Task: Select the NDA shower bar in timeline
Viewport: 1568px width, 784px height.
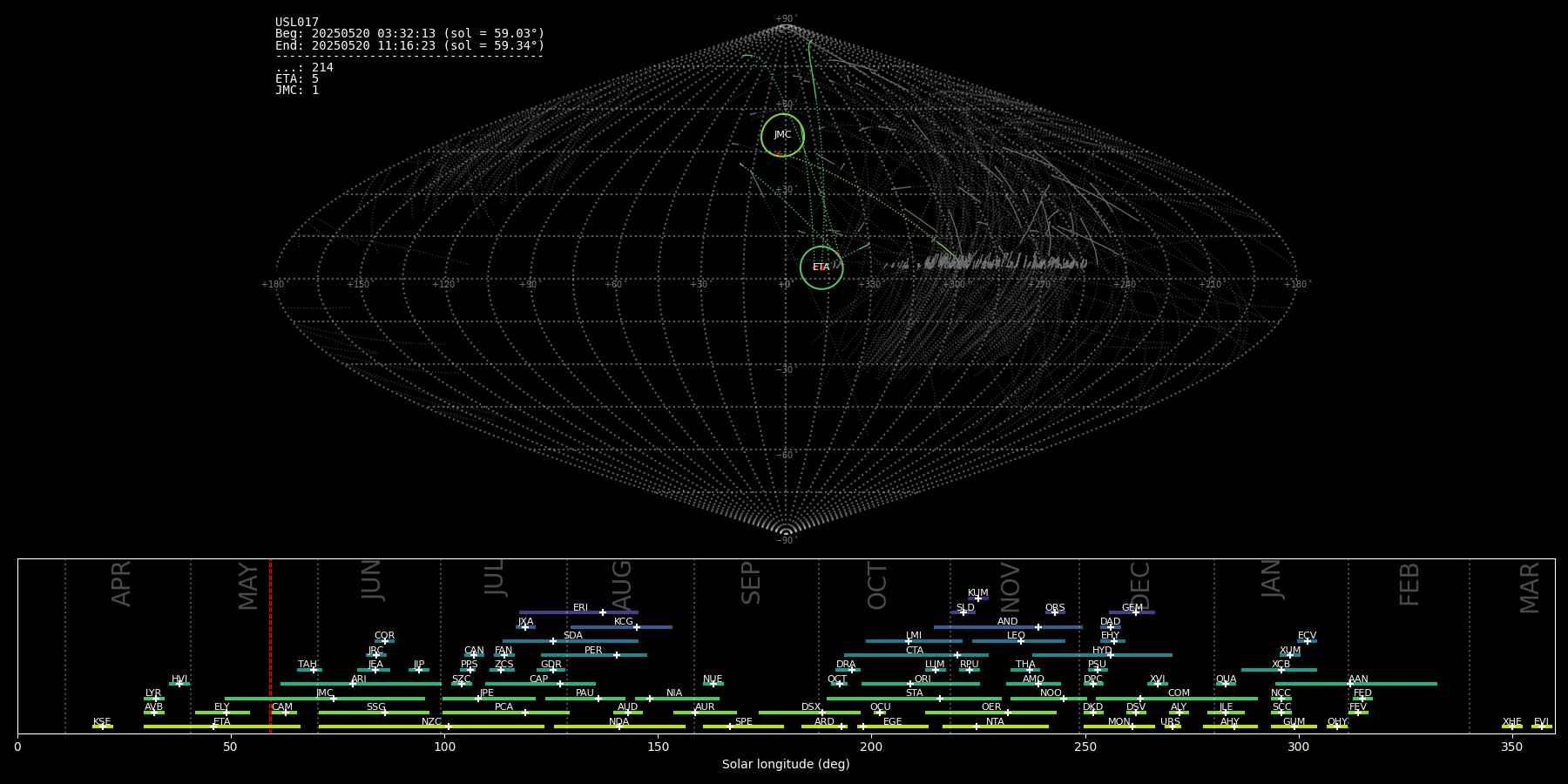Action: click(619, 727)
